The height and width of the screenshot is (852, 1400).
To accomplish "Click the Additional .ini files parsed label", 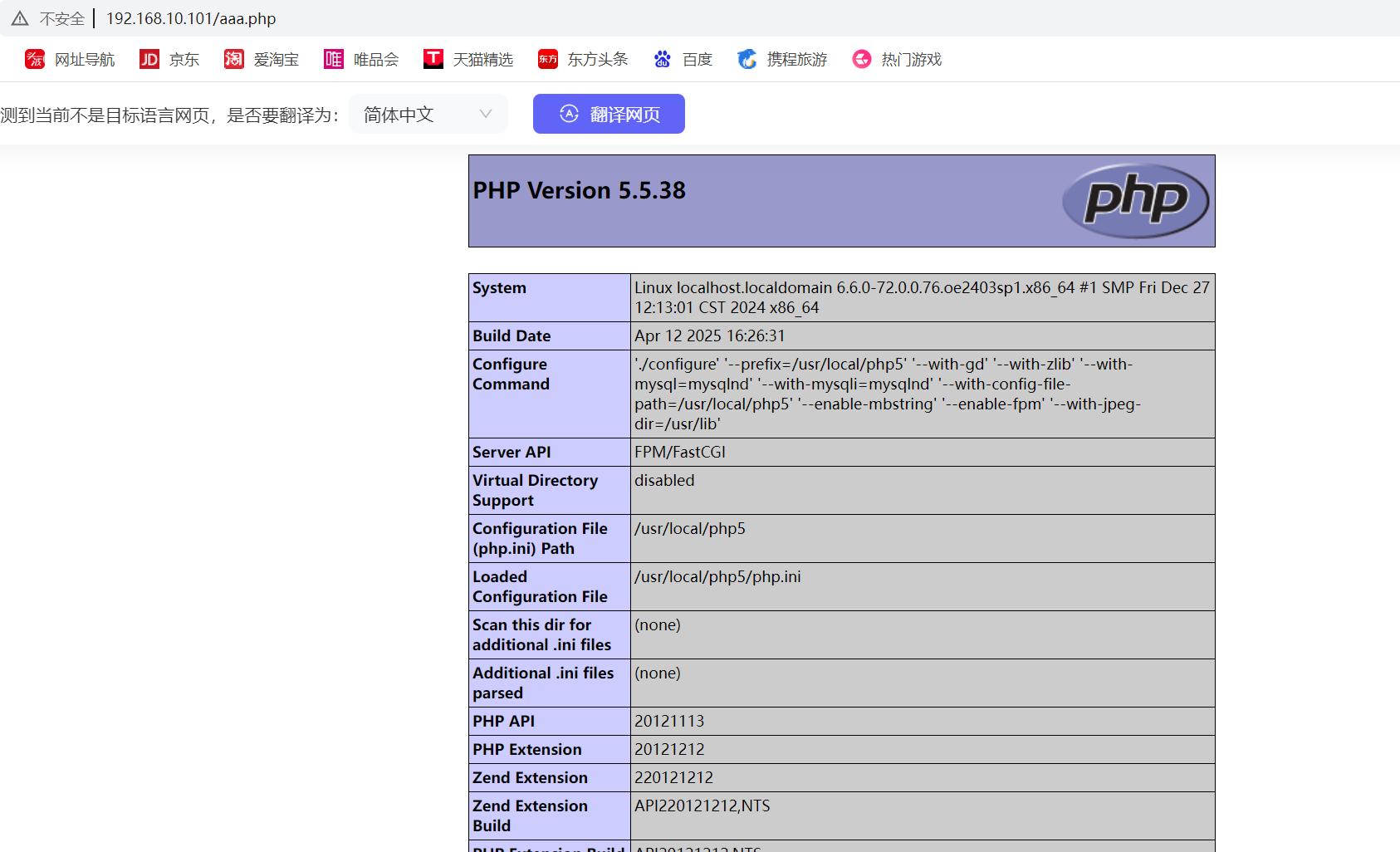I will point(543,683).
